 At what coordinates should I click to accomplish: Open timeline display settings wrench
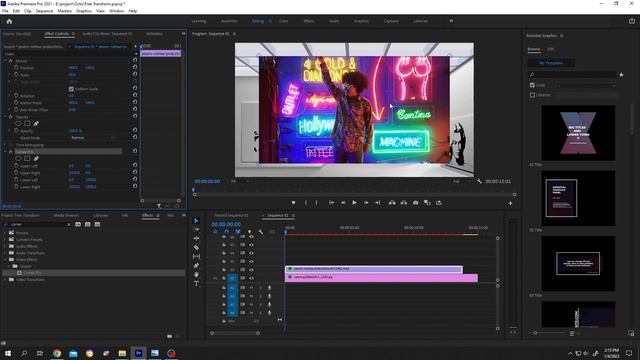point(261,232)
